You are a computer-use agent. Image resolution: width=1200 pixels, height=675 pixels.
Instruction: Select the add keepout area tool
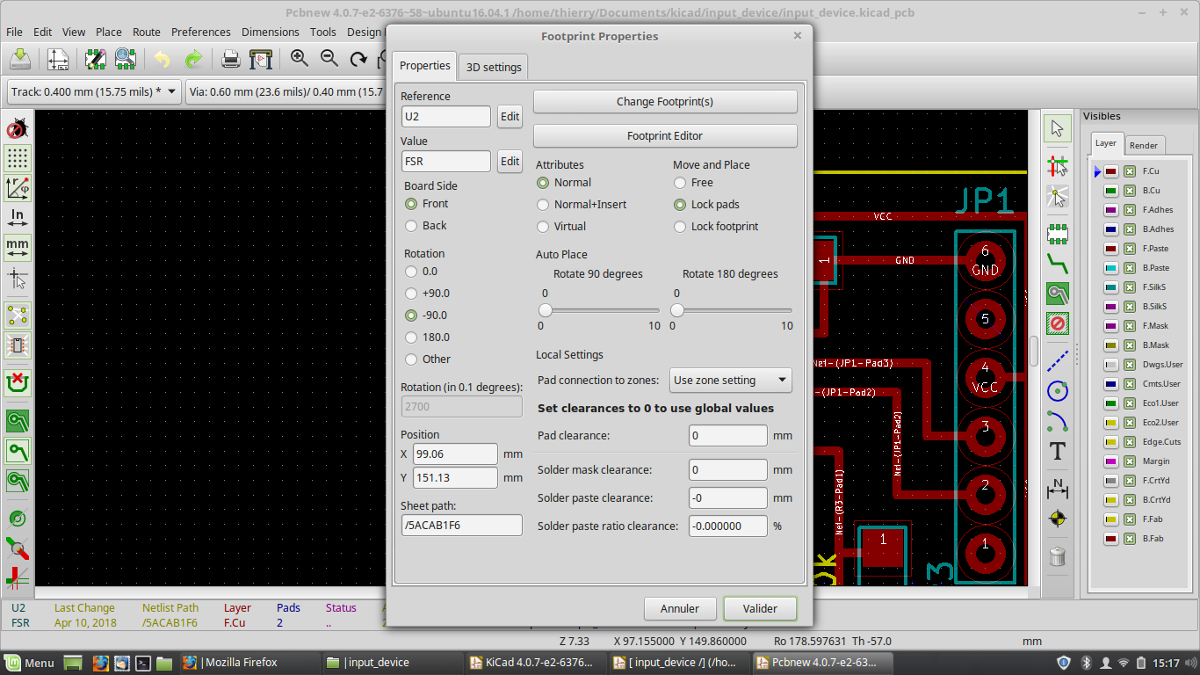1057,323
